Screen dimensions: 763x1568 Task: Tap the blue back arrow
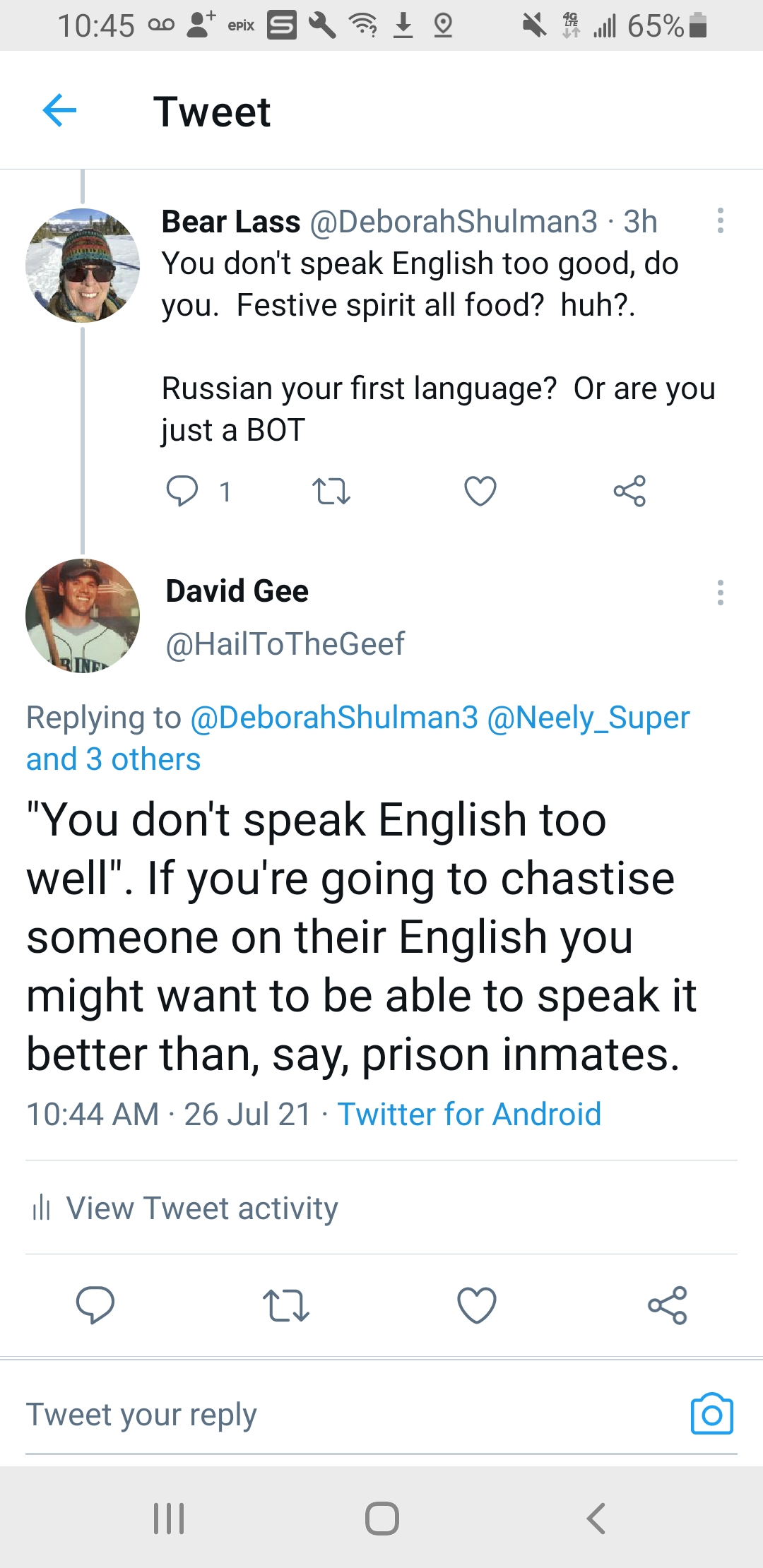pos(59,111)
